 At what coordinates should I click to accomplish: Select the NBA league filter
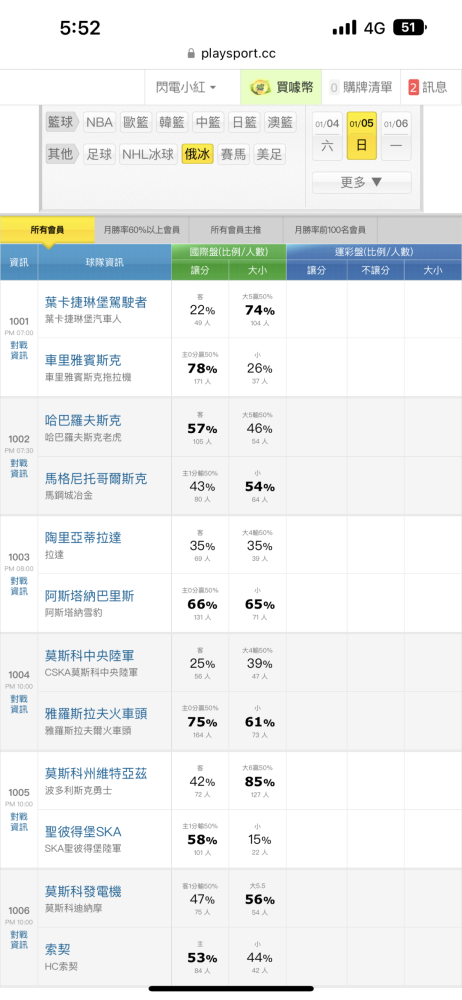(100, 122)
